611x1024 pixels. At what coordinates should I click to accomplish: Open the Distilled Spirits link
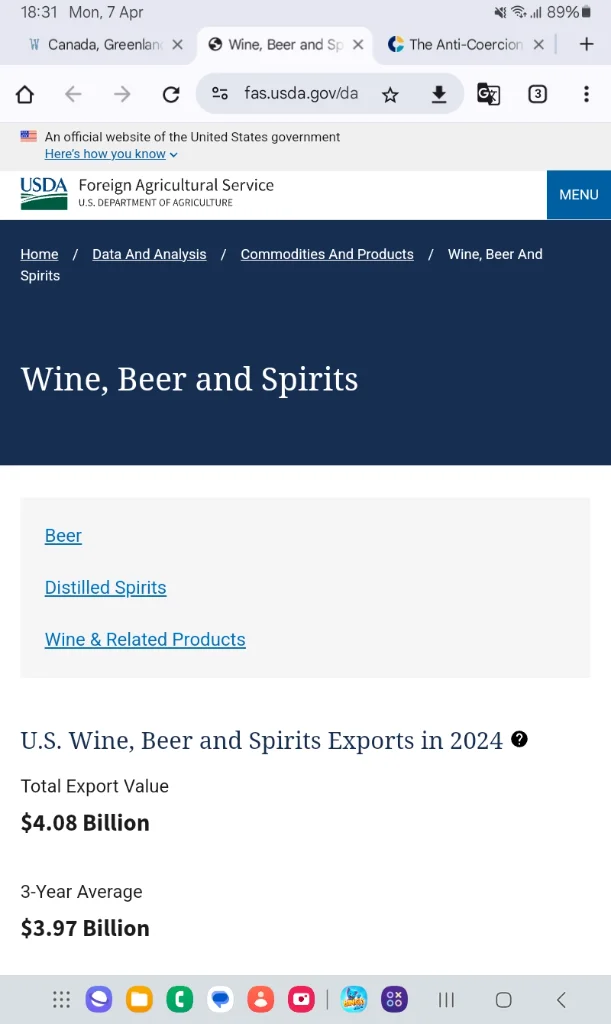click(105, 588)
